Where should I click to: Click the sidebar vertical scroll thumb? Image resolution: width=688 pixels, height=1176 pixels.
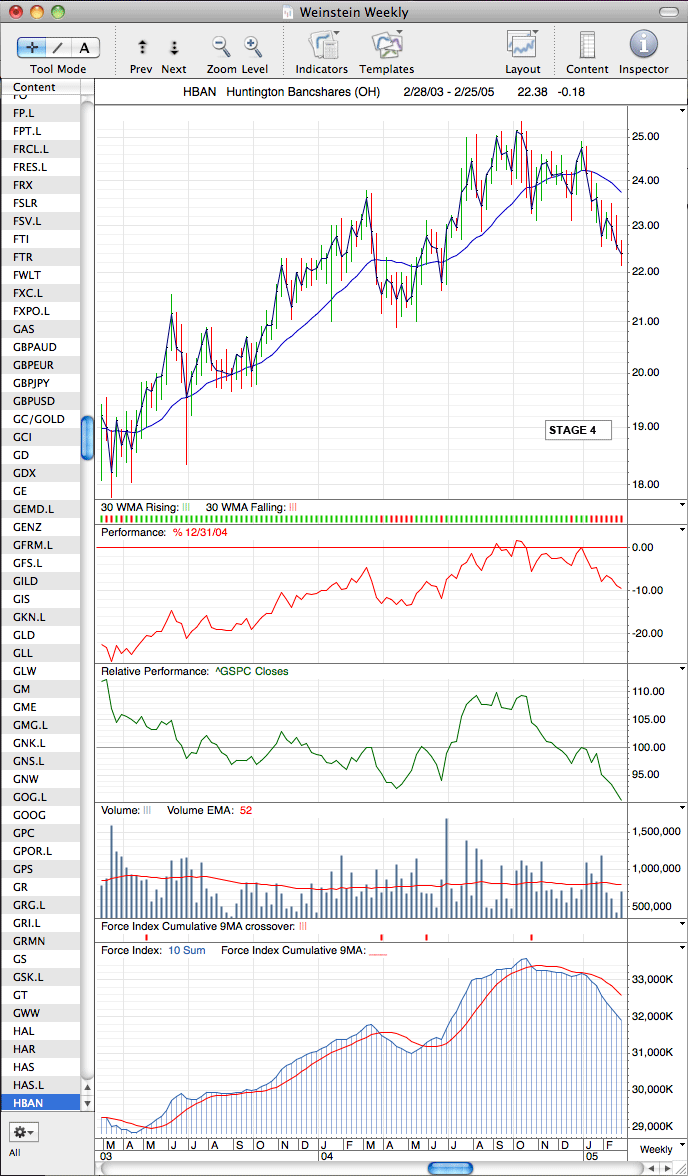(88, 437)
